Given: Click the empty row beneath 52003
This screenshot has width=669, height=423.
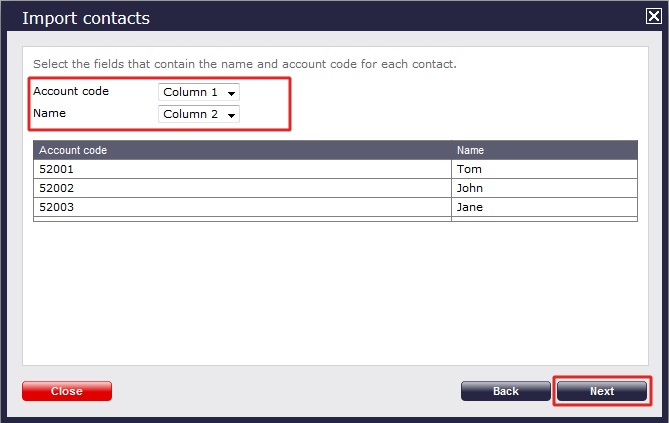Looking at the screenshot, I should [x=242, y=218].
